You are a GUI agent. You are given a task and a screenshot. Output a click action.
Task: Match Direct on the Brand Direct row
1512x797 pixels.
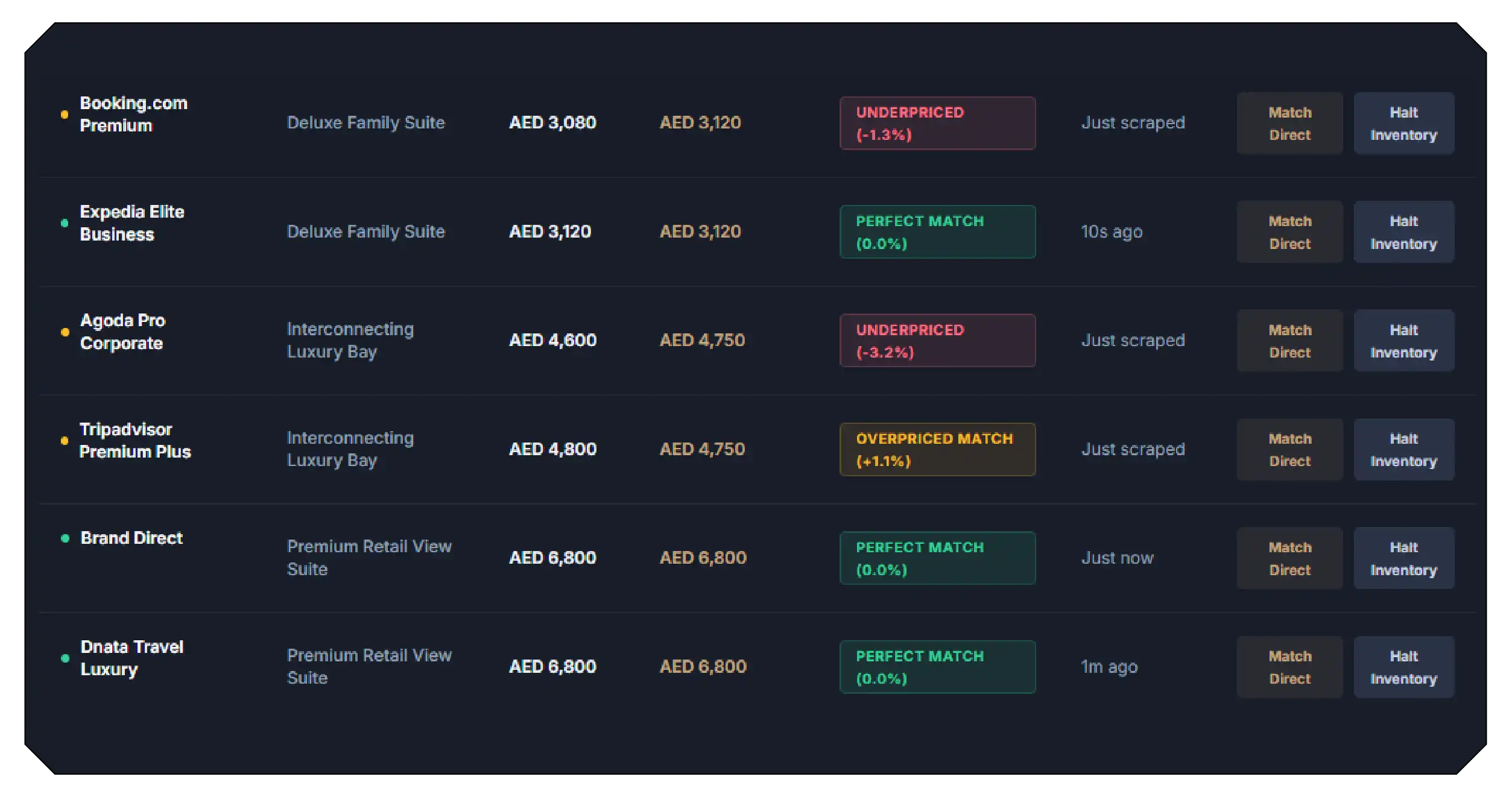coord(1289,558)
